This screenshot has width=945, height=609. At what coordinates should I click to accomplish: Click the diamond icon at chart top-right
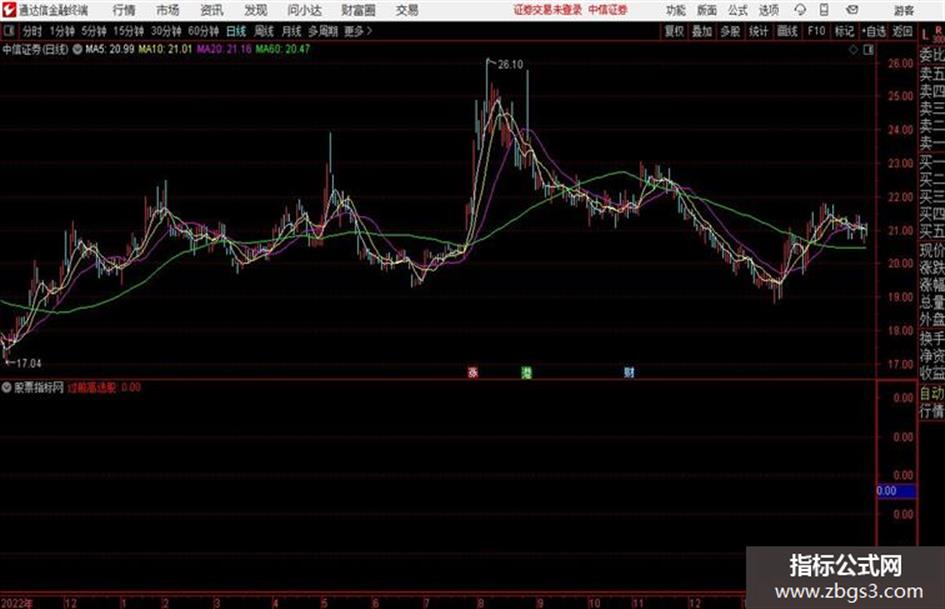[853, 50]
